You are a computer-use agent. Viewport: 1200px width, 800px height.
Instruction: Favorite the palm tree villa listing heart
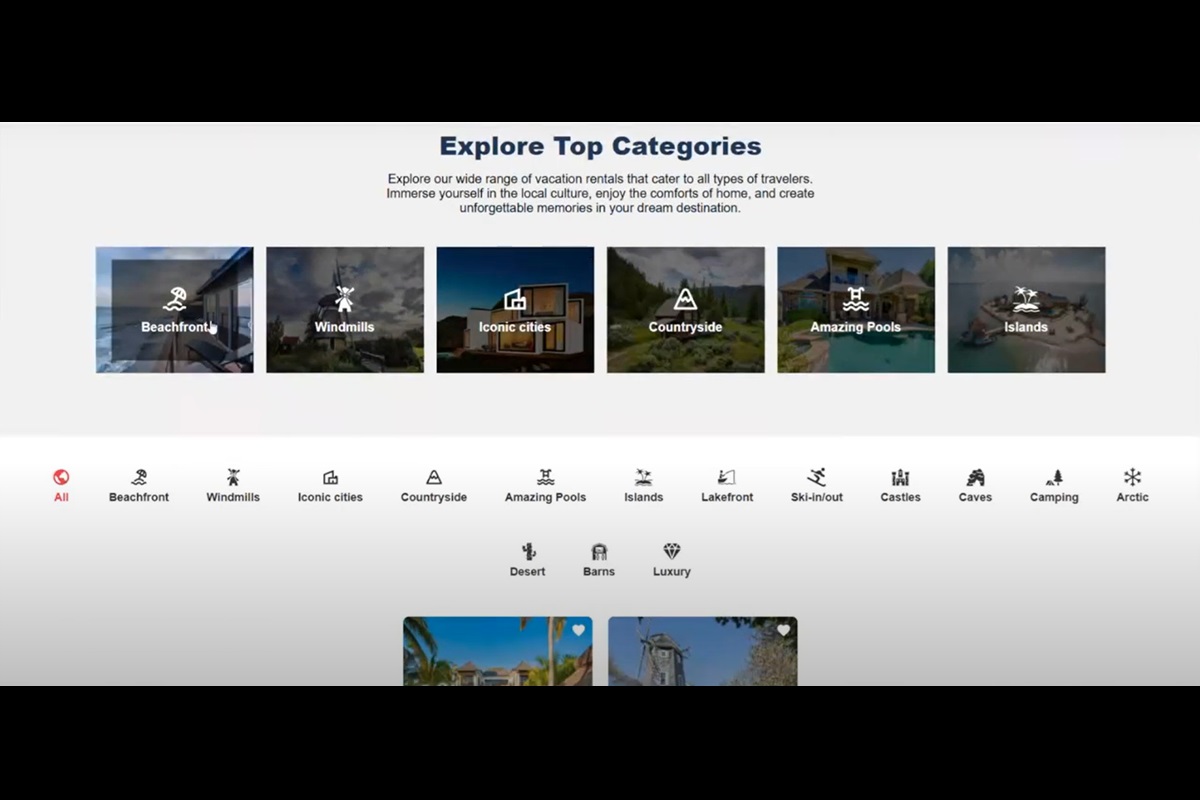pos(578,630)
